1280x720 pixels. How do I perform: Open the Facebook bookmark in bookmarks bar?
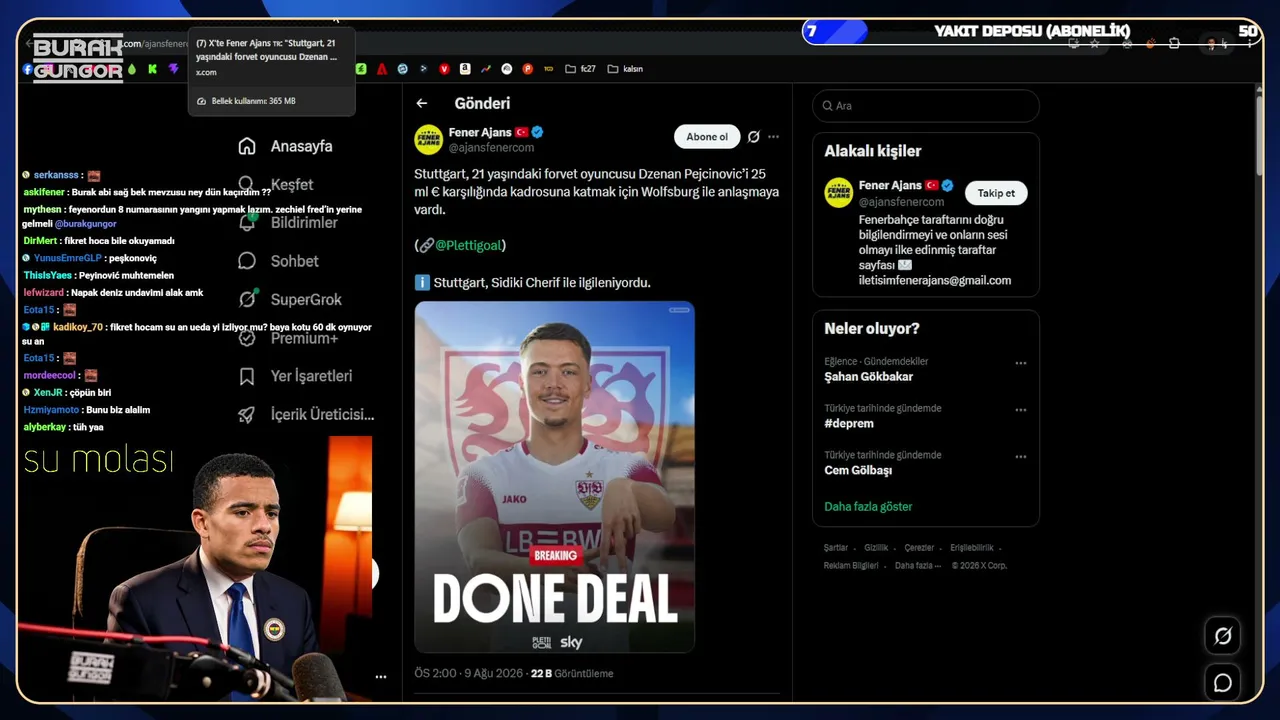point(28,69)
